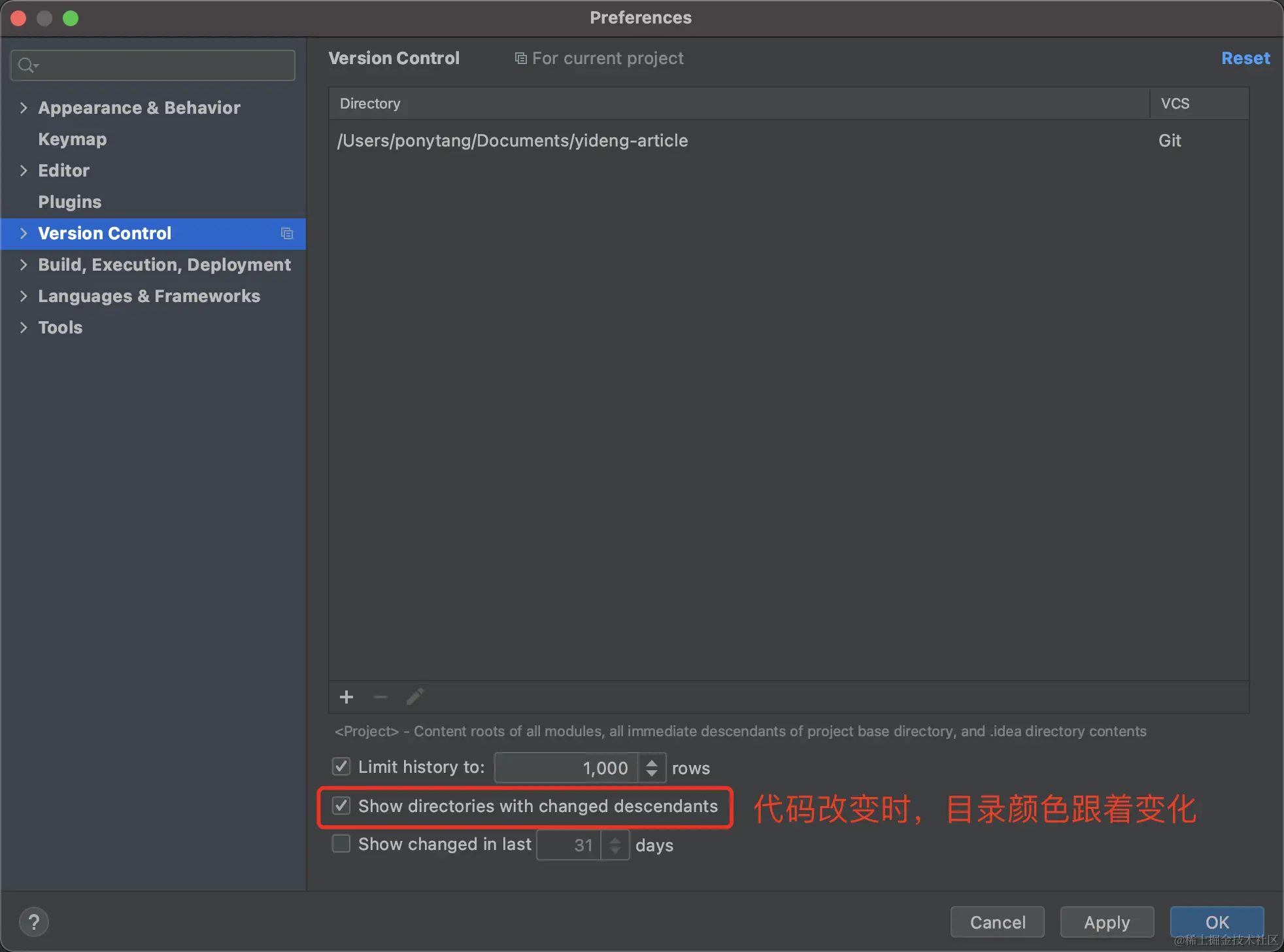Image resolution: width=1284 pixels, height=952 pixels.
Task: Remove the selected mapping using the minus icon
Action: pos(380,697)
